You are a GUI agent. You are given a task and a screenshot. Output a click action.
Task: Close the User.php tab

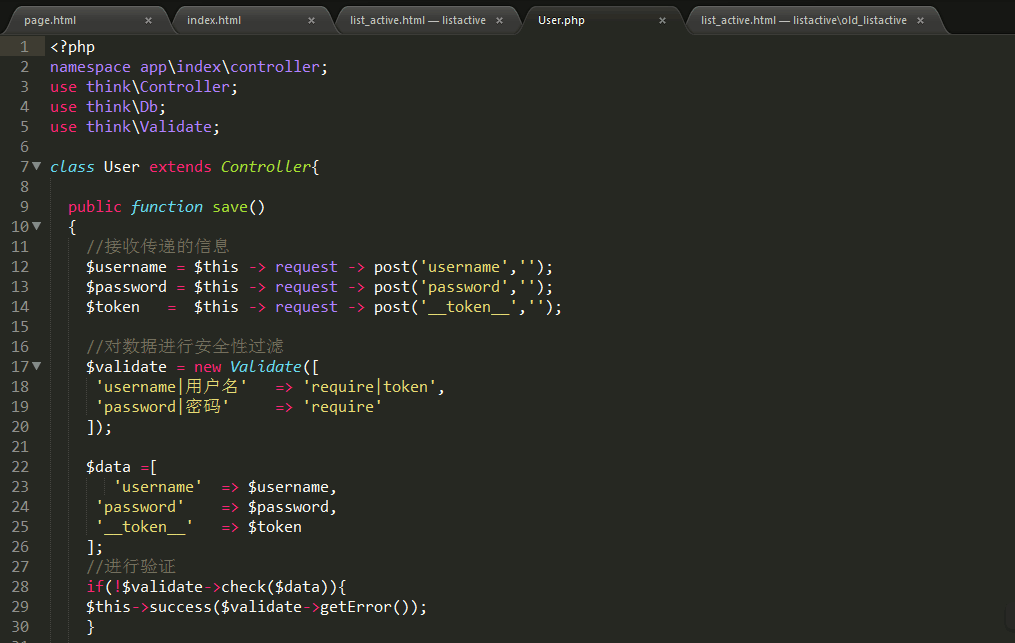pos(662,20)
